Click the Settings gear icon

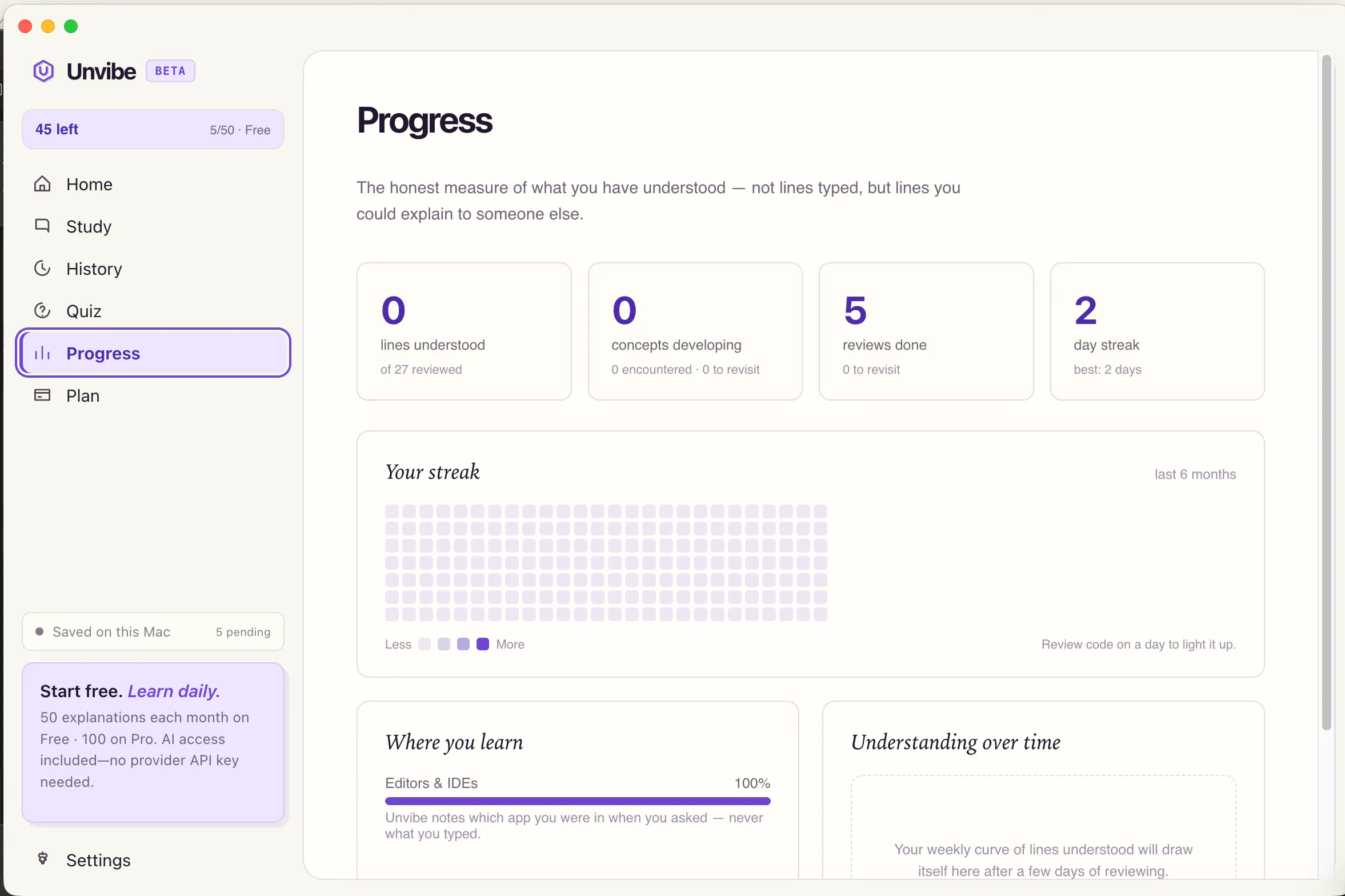(x=43, y=859)
